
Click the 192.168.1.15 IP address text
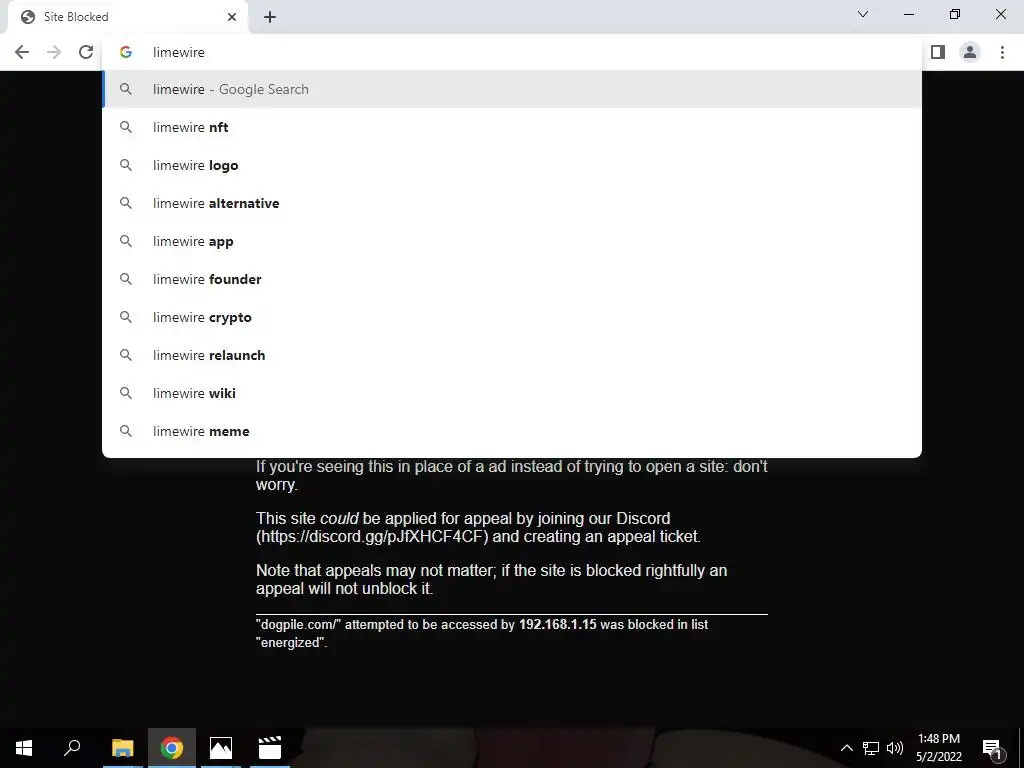tap(558, 624)
